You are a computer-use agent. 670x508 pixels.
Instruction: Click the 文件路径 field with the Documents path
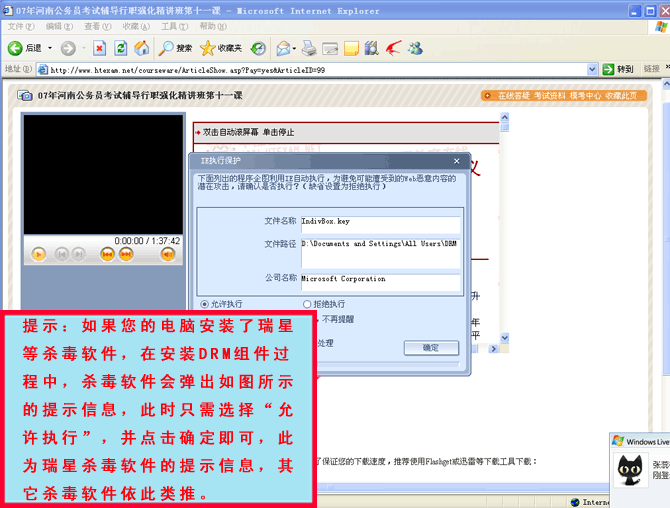380,253
